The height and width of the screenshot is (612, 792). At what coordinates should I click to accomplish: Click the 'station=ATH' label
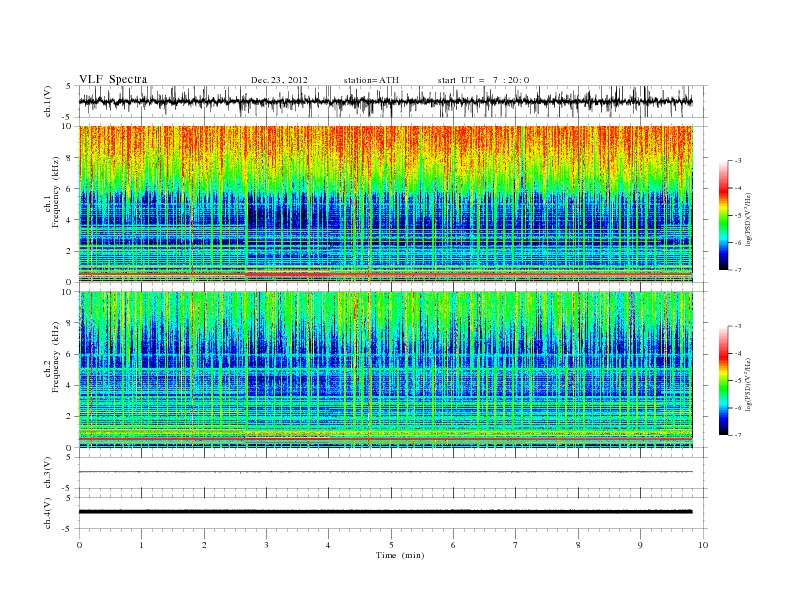[x=371, y=80]
